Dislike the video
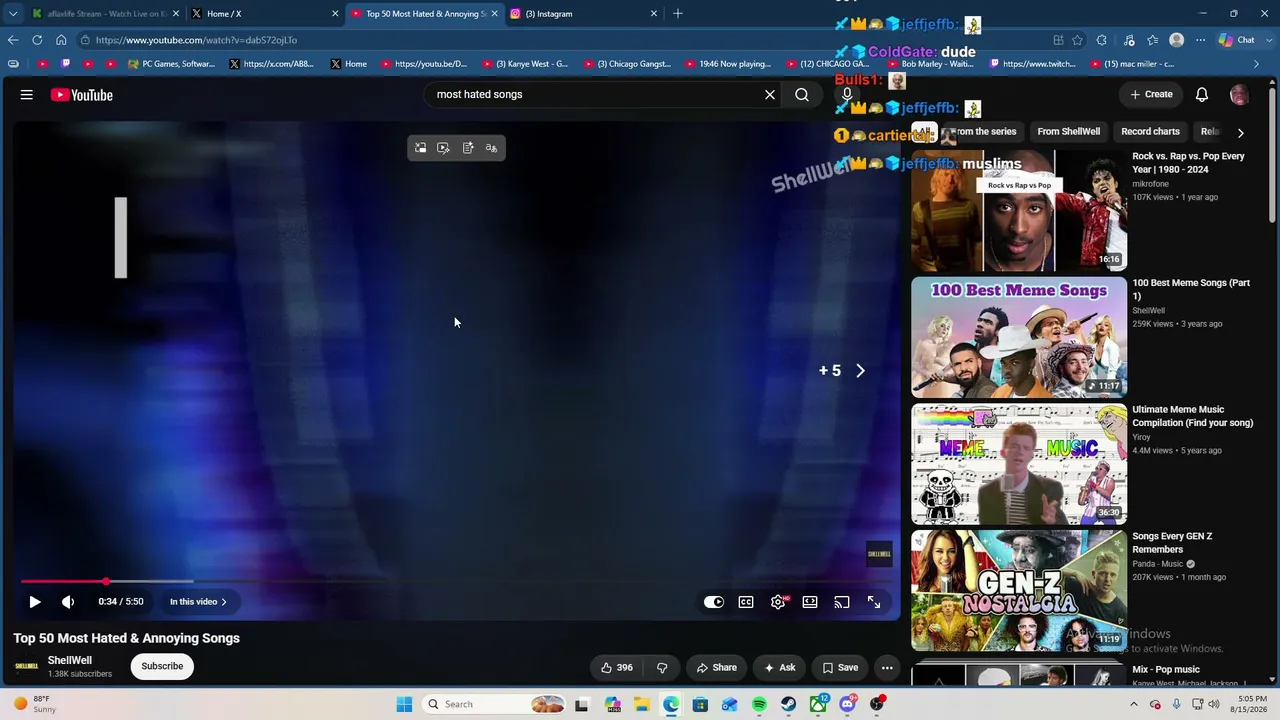This screenshot has height=720, width=1280. point(662,668)
